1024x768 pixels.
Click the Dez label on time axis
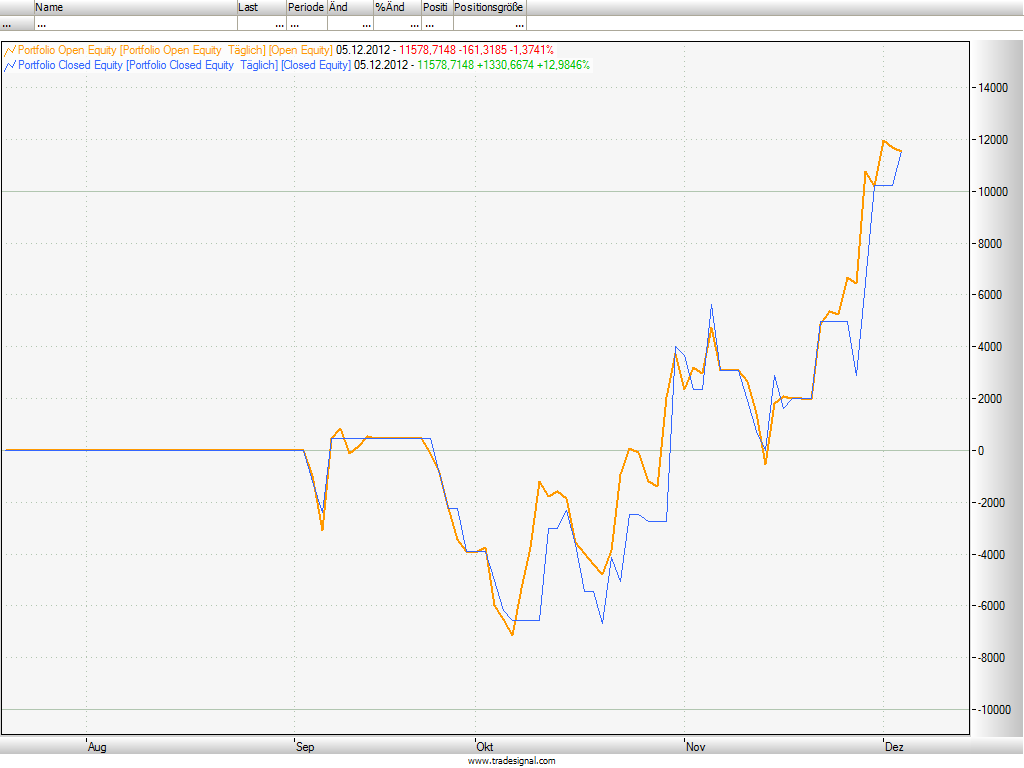coord(894,747)
